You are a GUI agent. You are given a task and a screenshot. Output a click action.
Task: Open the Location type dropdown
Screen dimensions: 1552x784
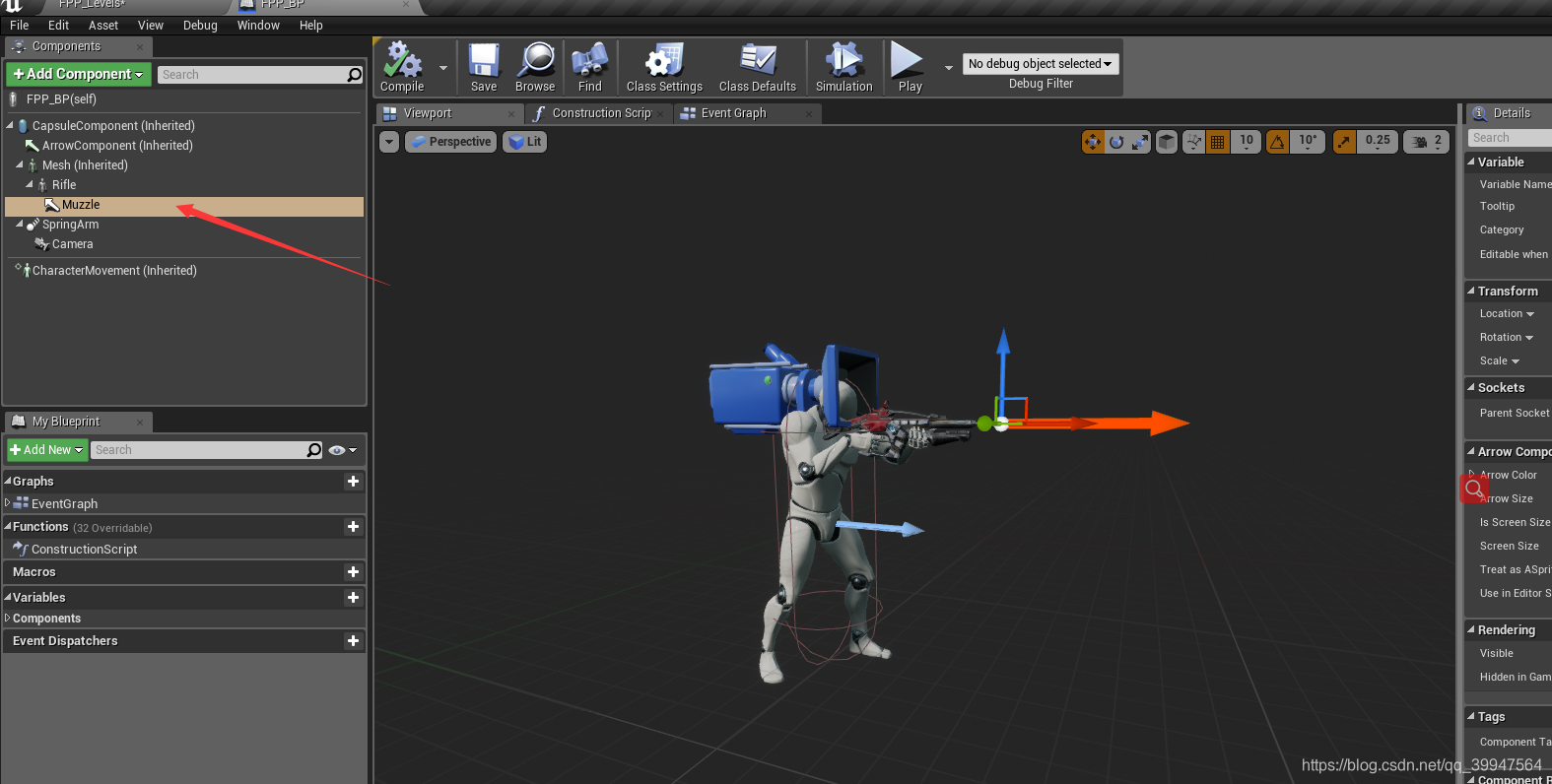(1507, 314)
